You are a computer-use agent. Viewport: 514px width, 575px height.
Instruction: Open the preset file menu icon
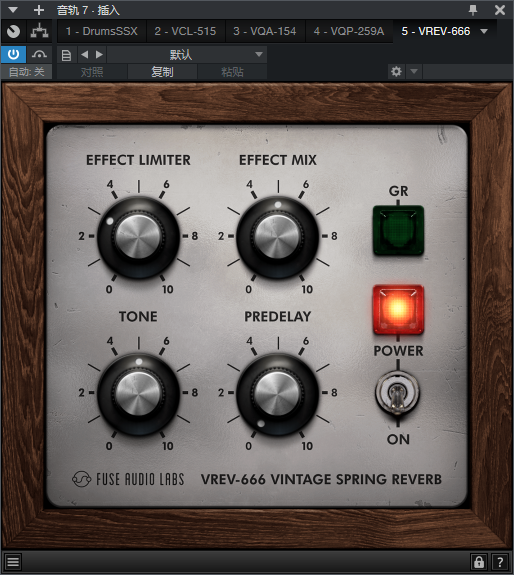(x=66, y=55)
